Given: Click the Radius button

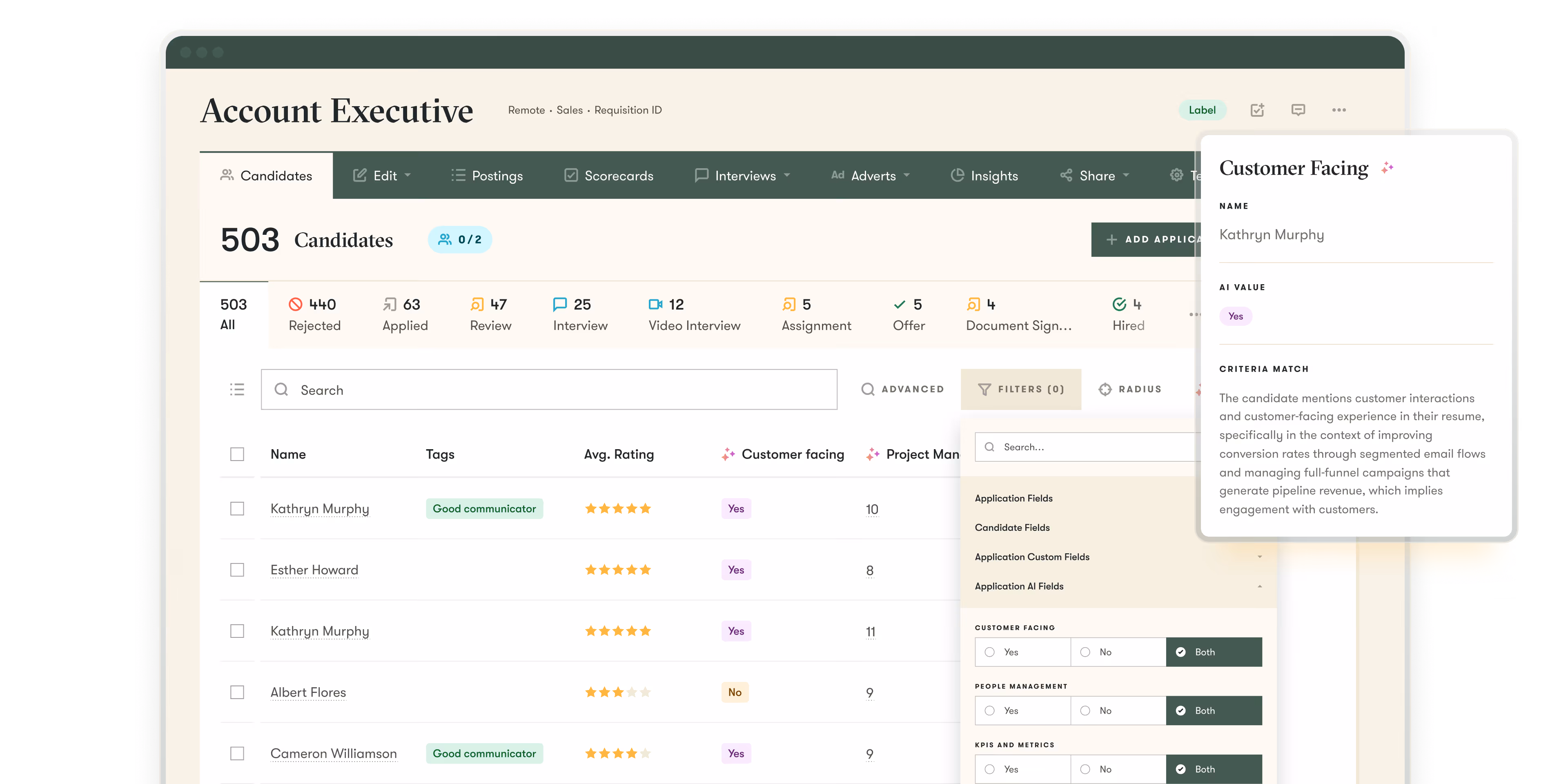Looking at the screenshot, I should pyautogui.click(x=1130, y=389).
